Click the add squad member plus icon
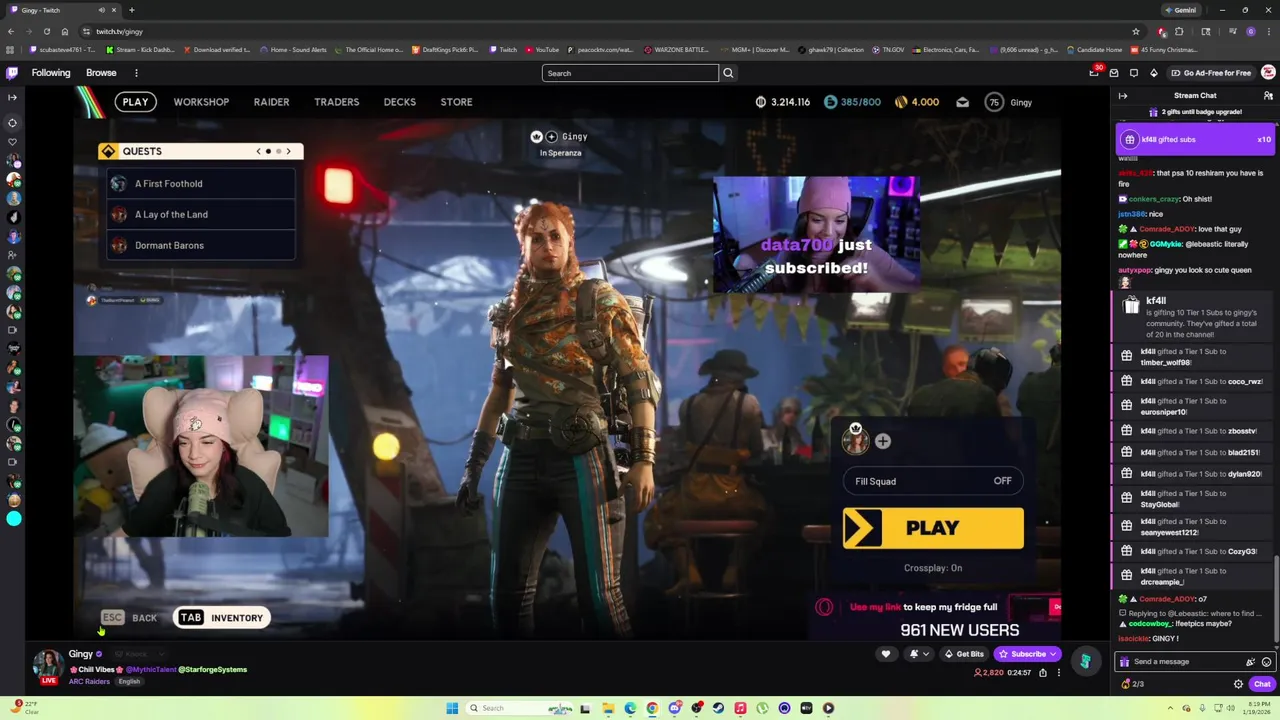Image resolution: width=1280 pixels, height=720 pixels. tap(883, 441)
